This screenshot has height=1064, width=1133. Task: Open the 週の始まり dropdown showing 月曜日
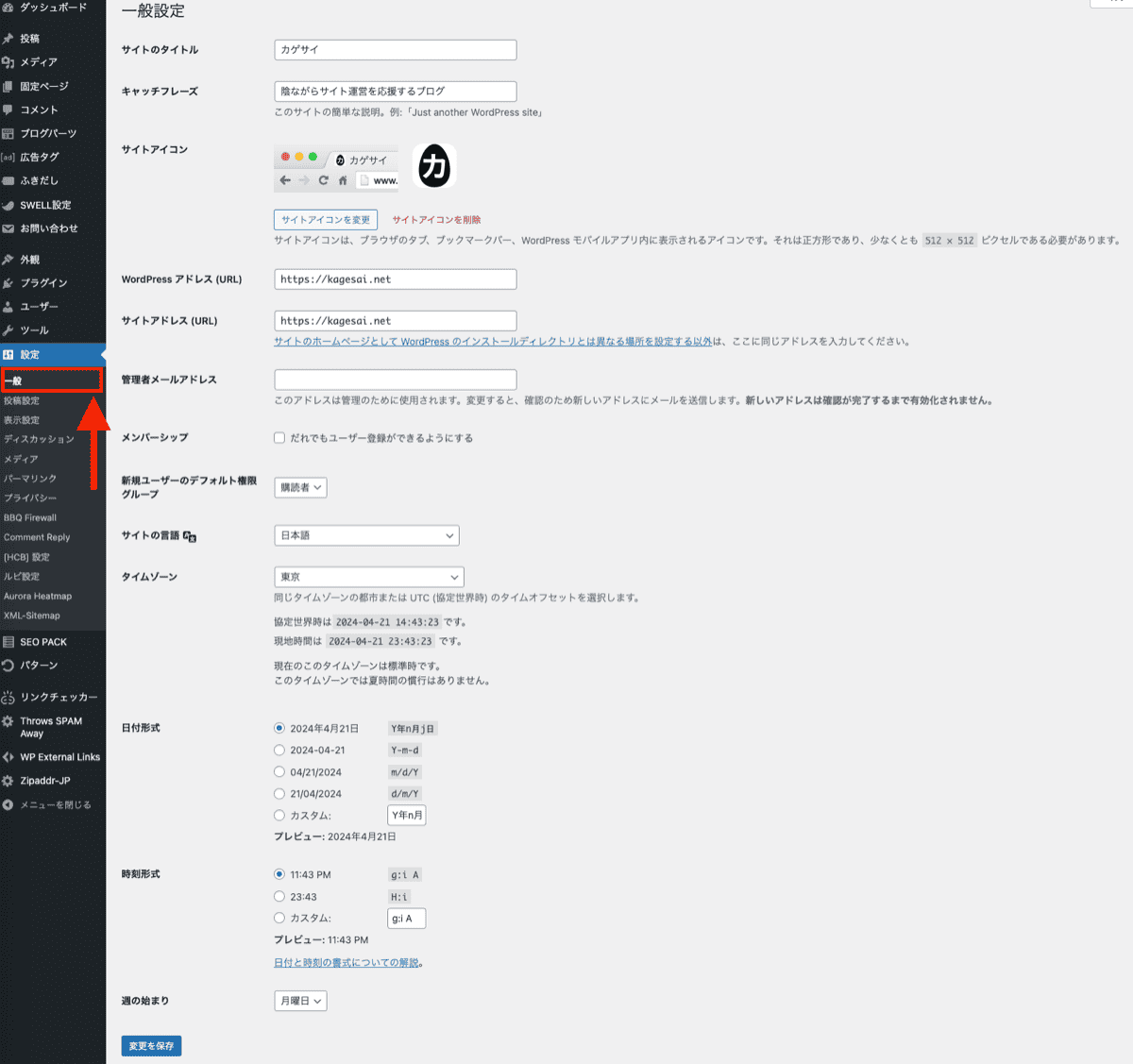pos(300,1001)
